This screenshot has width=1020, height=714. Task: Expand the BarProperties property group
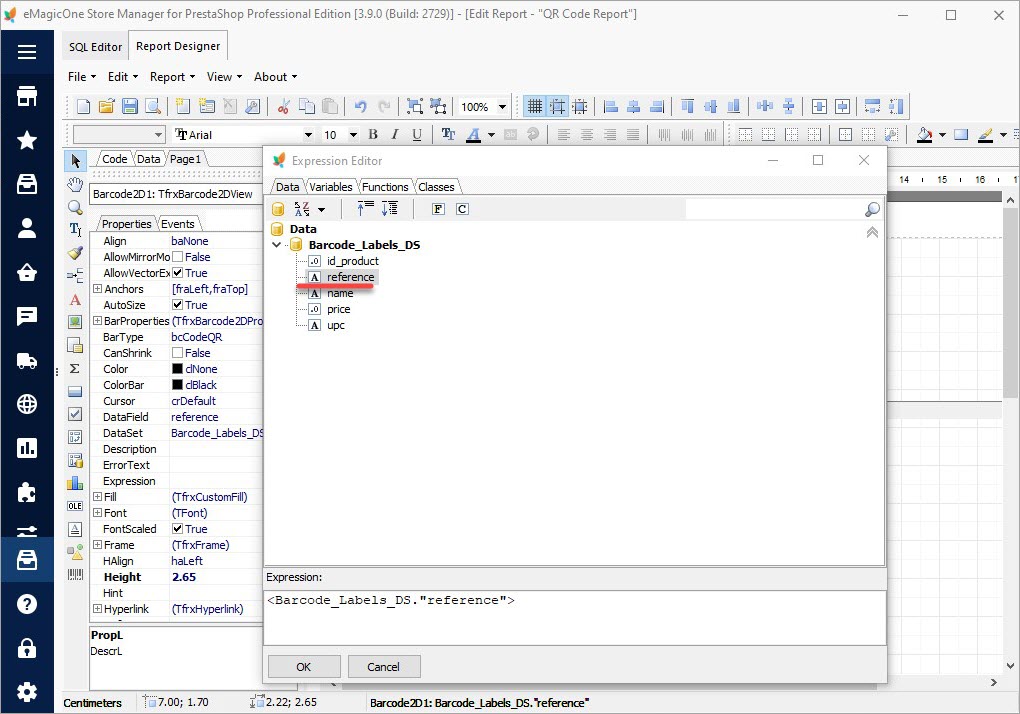pos(98,321)
